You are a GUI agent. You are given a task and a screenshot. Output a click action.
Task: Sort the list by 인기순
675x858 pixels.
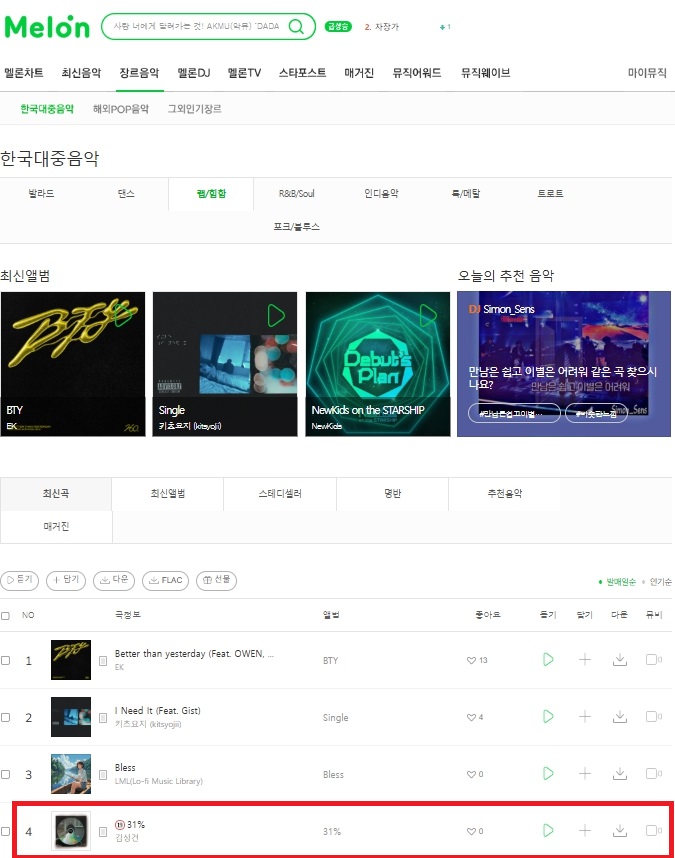pyautogui.click(x=660, y=582)
